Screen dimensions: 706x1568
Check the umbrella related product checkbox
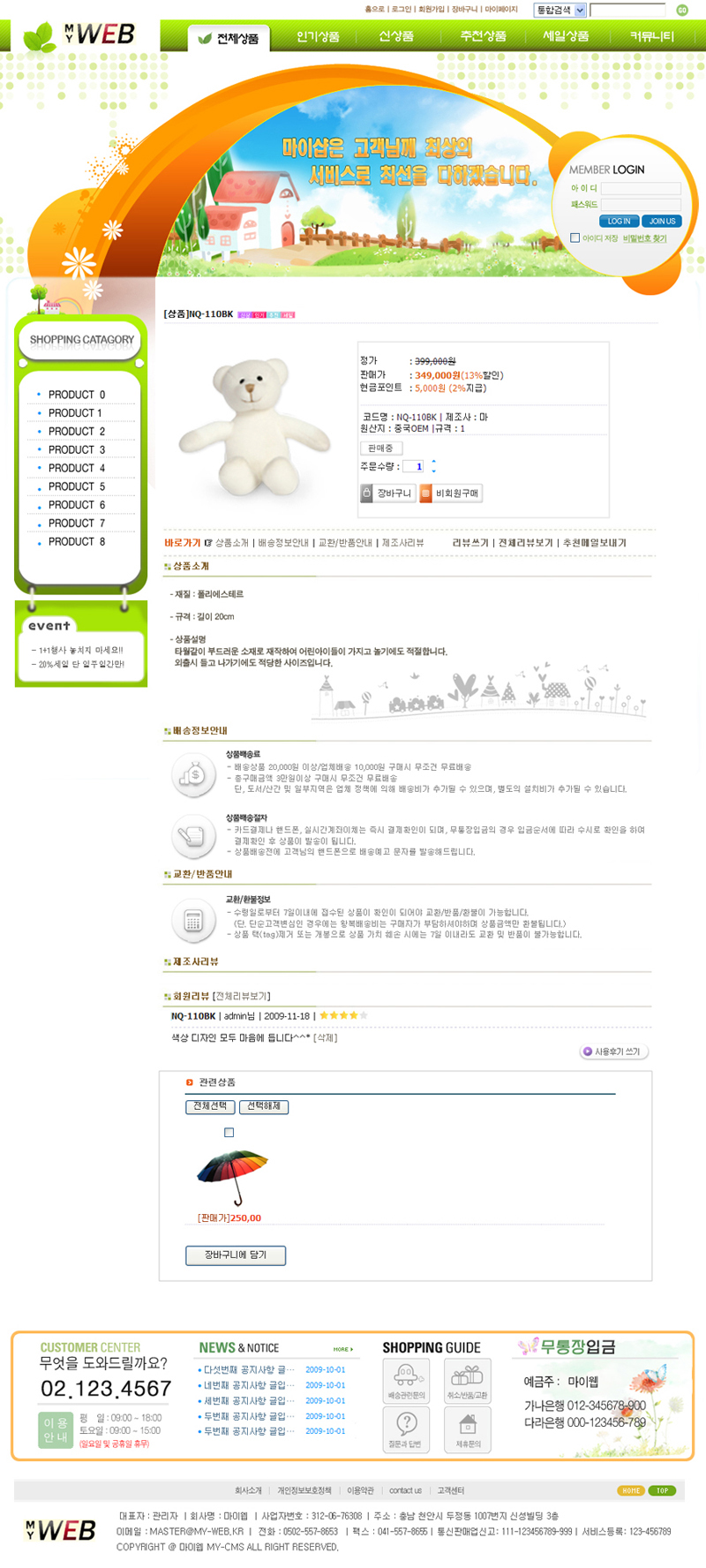tap(229, 1133)
